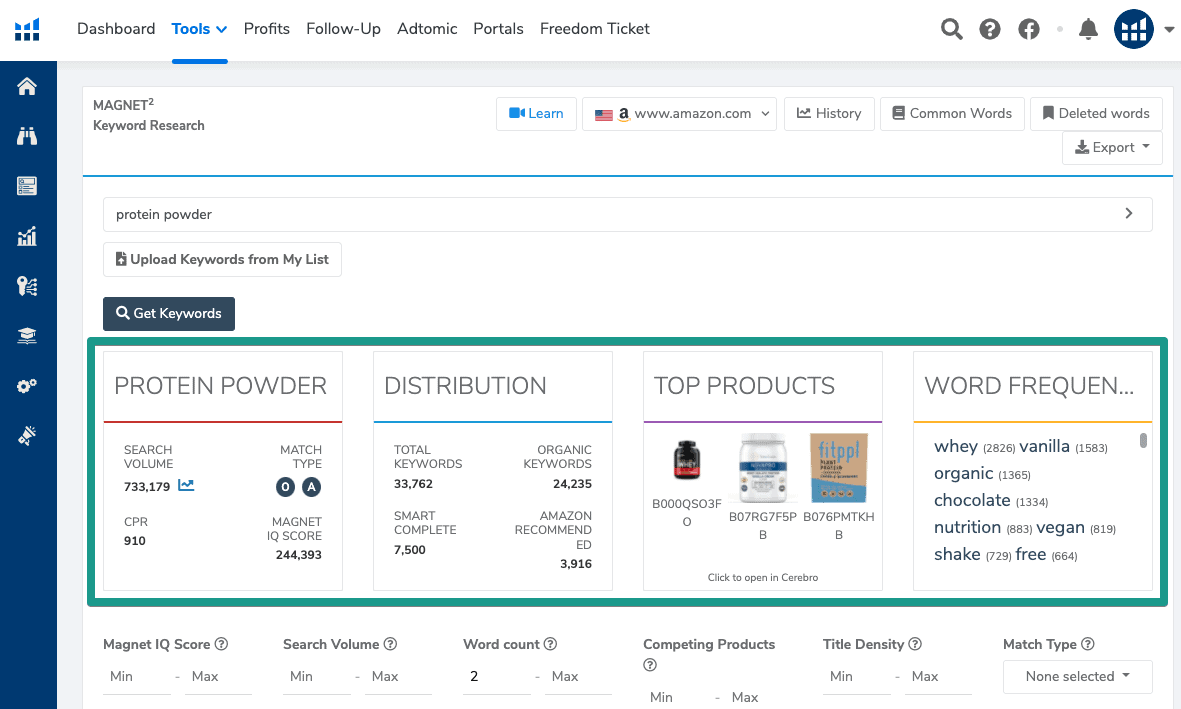The image size is (1181, 709).
Task: Click the Get Keywords button
Action: point(169,313)
